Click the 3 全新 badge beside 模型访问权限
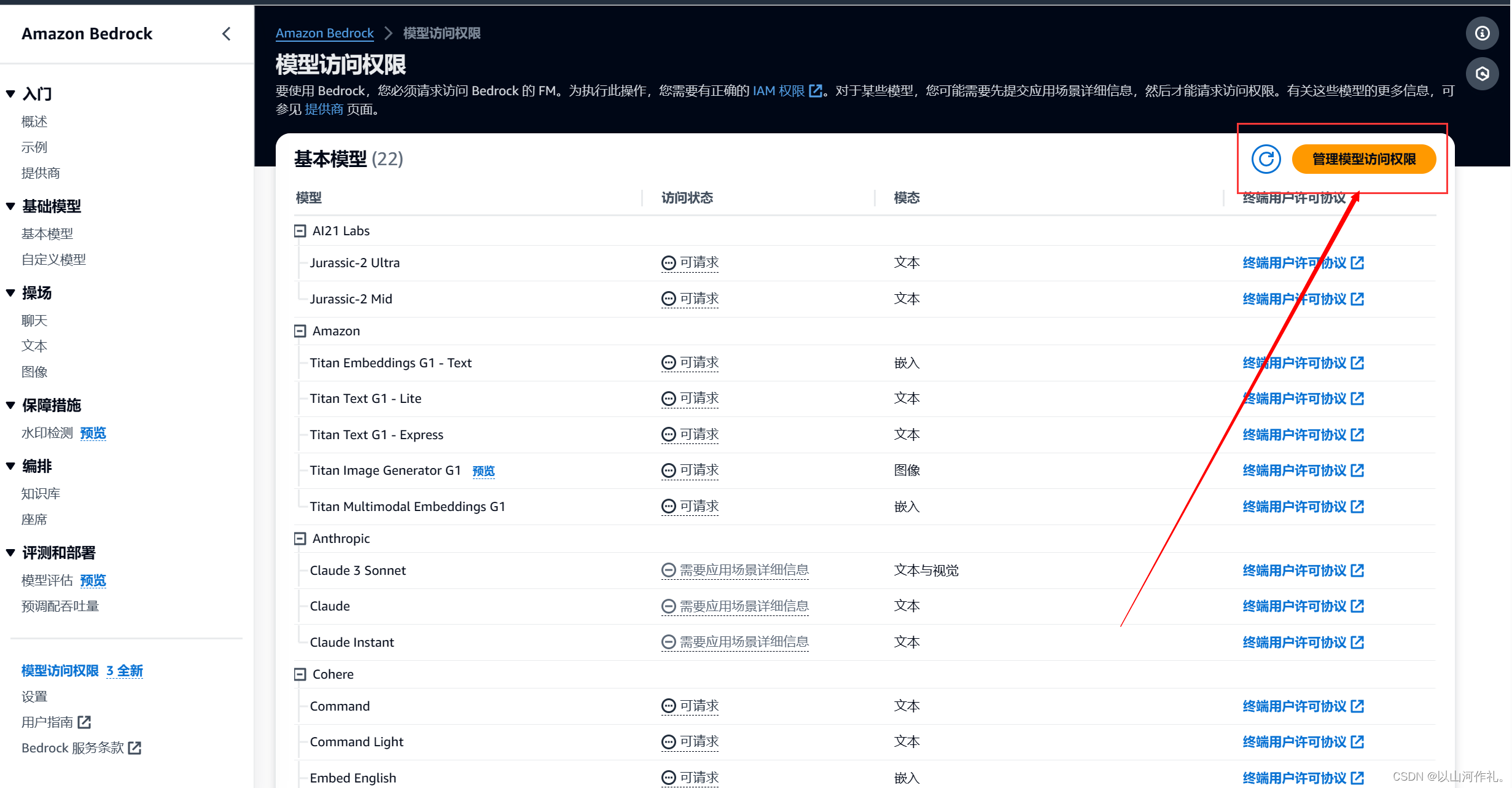Viewport: 1512px width, 788px height. coord(124,671)
